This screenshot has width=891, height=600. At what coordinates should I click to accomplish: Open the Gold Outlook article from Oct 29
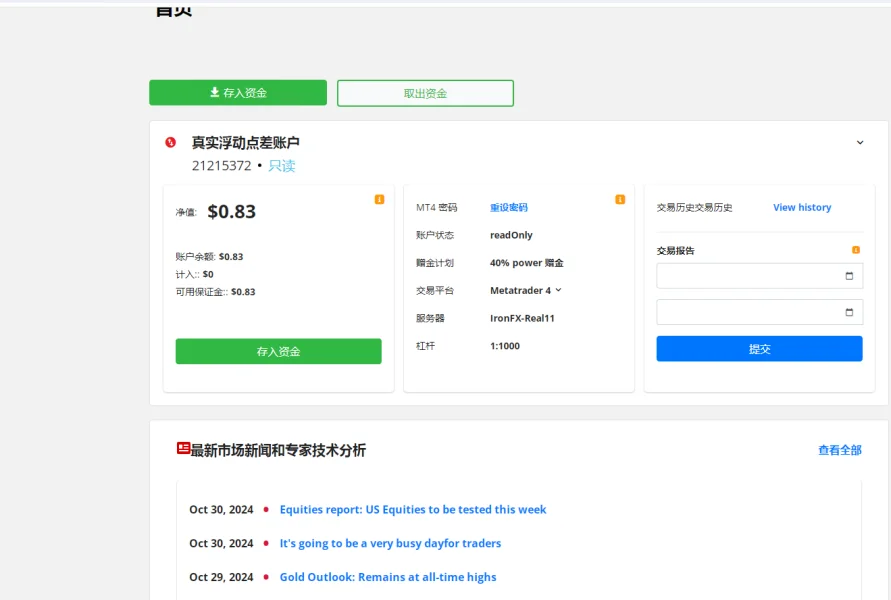[388, 577]
